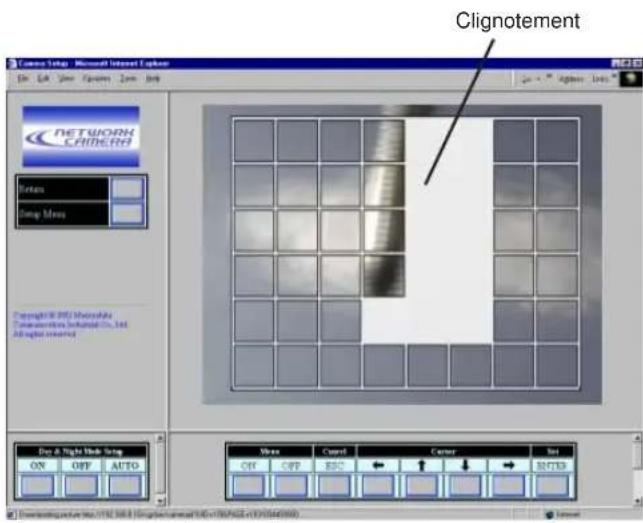The image size is (643, 523).
Task: Click the Internet Explorer throbber logo
Action: tap(630, 78)
